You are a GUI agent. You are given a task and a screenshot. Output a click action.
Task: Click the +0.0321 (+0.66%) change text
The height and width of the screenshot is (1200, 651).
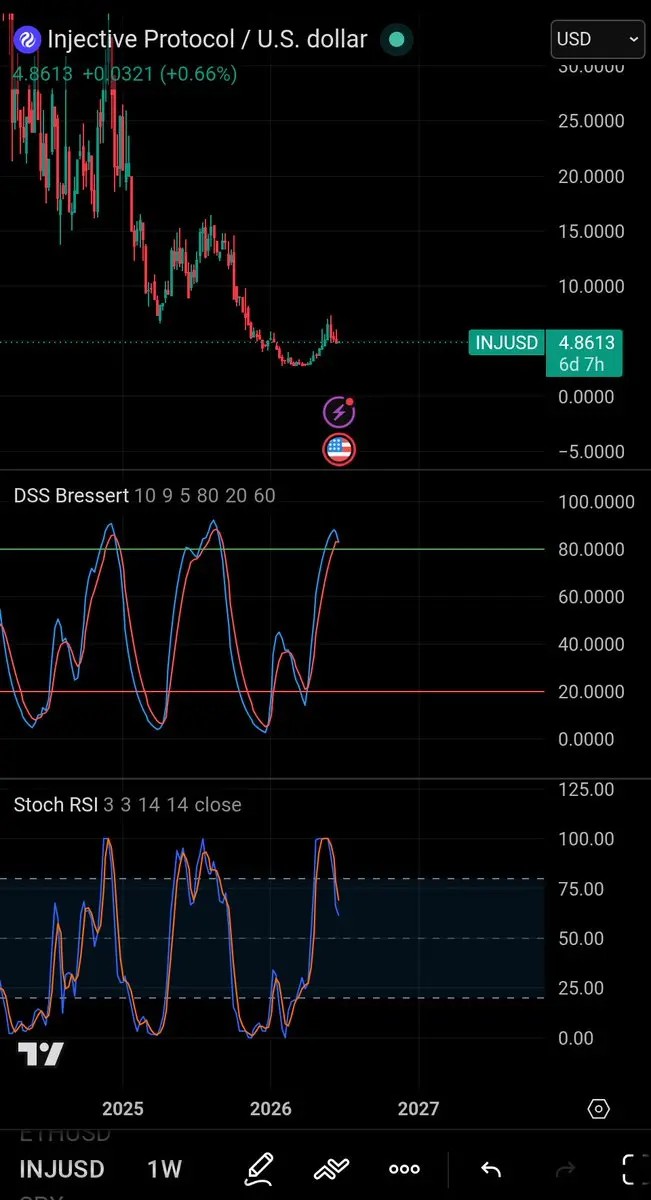160,74
